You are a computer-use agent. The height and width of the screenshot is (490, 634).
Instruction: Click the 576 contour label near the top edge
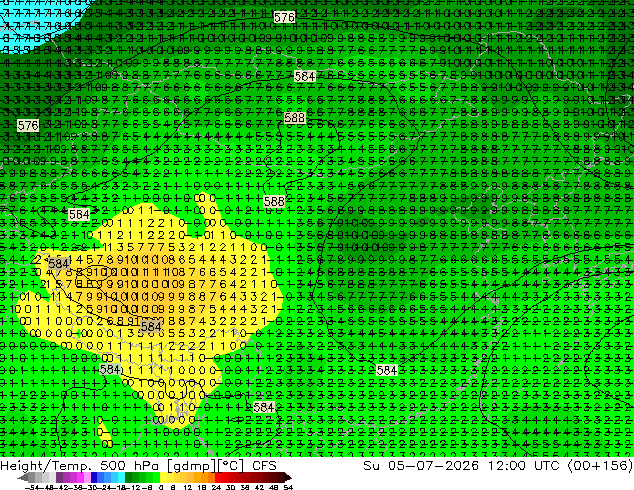[284, 17]
